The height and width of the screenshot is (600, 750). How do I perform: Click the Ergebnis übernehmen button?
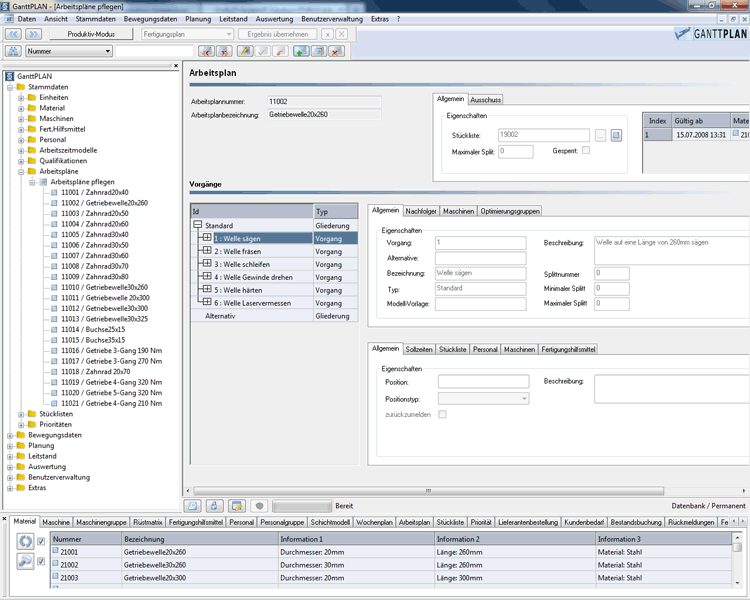[277, 34]
